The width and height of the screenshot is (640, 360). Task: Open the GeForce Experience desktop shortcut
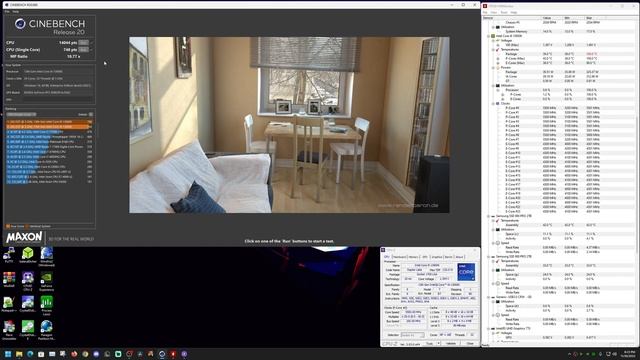click(47, 281)
